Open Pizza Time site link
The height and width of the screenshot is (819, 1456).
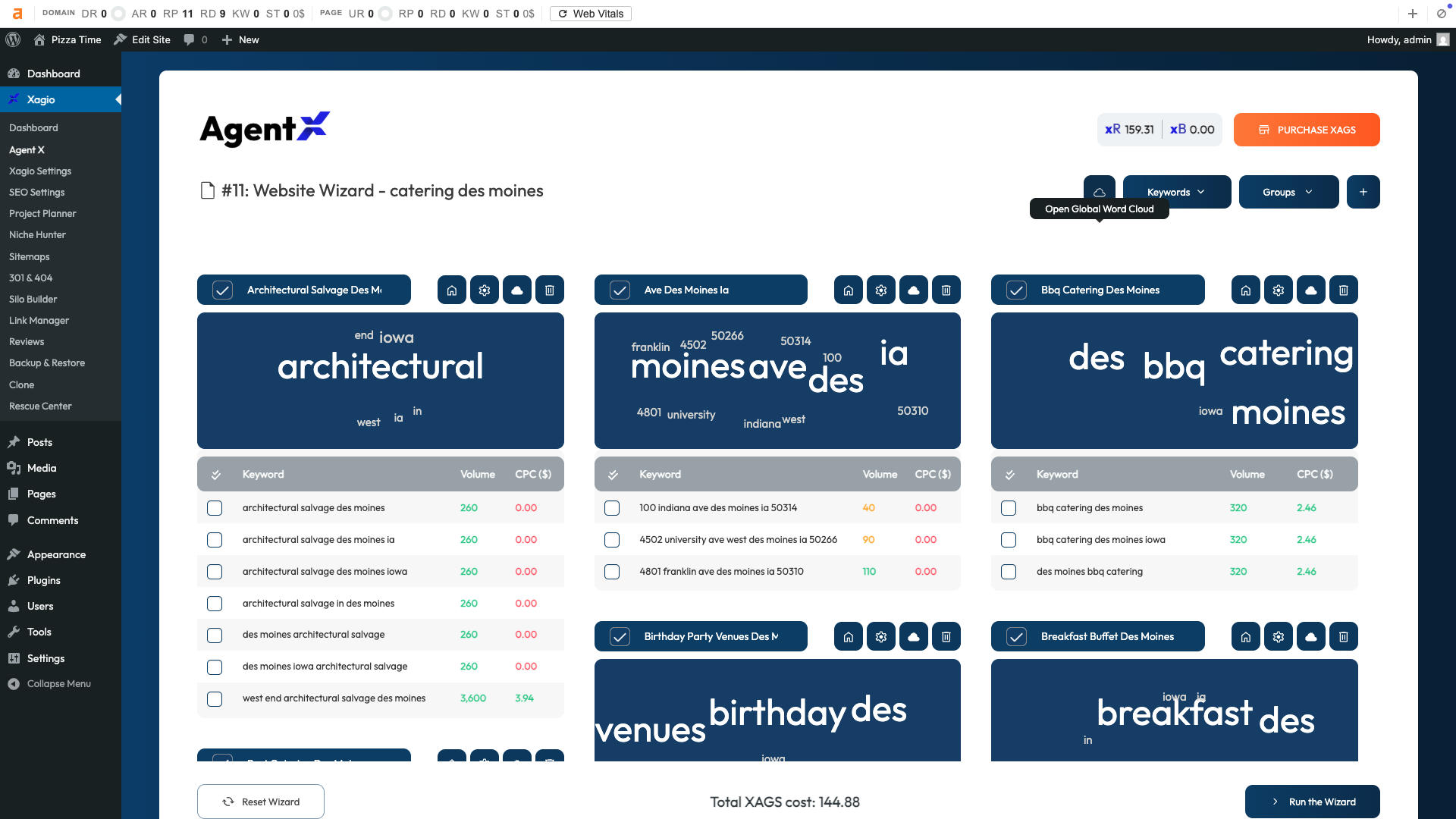click(x=67, y=39)
